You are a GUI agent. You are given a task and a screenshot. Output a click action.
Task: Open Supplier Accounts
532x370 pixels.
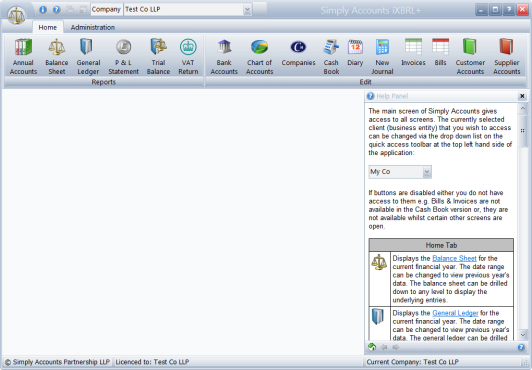coord(507,56)
